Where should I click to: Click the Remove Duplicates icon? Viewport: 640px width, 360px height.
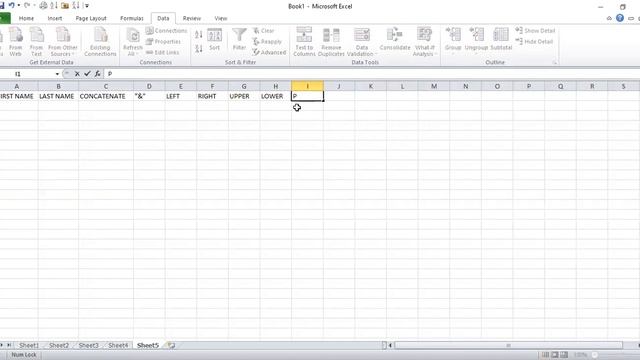coord(331,42)
